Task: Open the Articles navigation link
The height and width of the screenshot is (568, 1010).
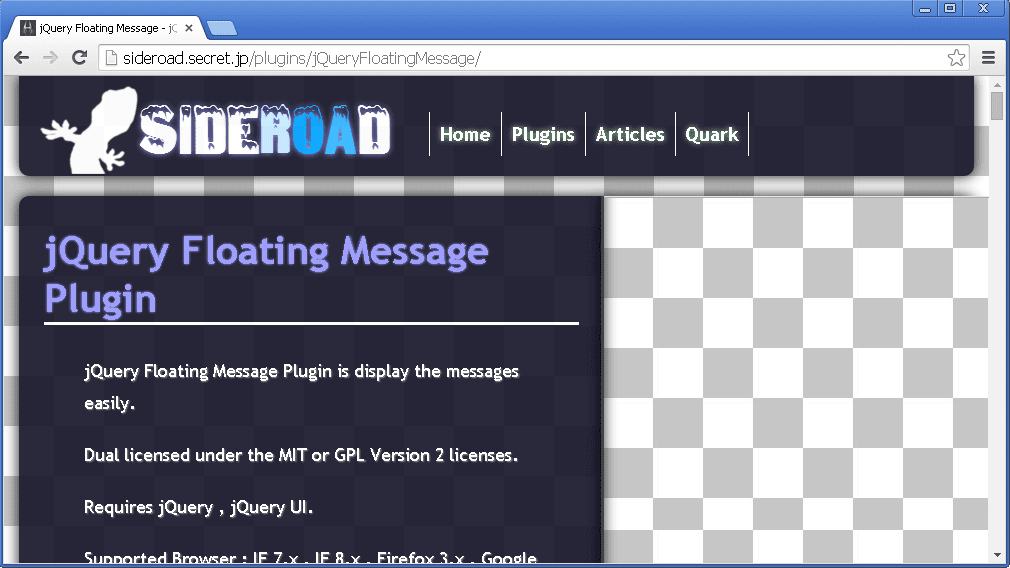Action: pyautogui.click(x=630, y=134)
